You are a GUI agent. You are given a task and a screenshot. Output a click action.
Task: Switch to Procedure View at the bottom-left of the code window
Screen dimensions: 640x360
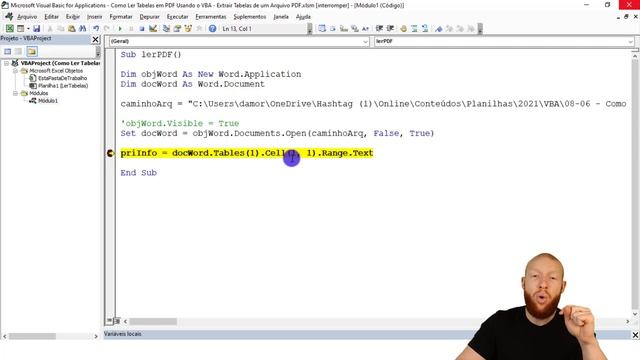click(109, 321)
